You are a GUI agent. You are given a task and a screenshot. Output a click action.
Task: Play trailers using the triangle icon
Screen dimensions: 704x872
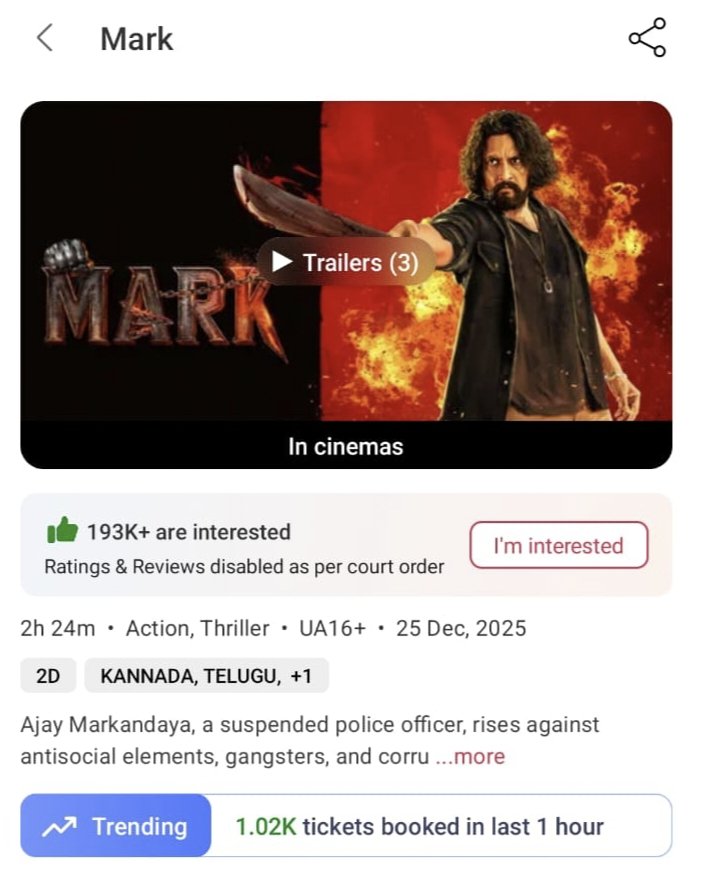[282, 261]
